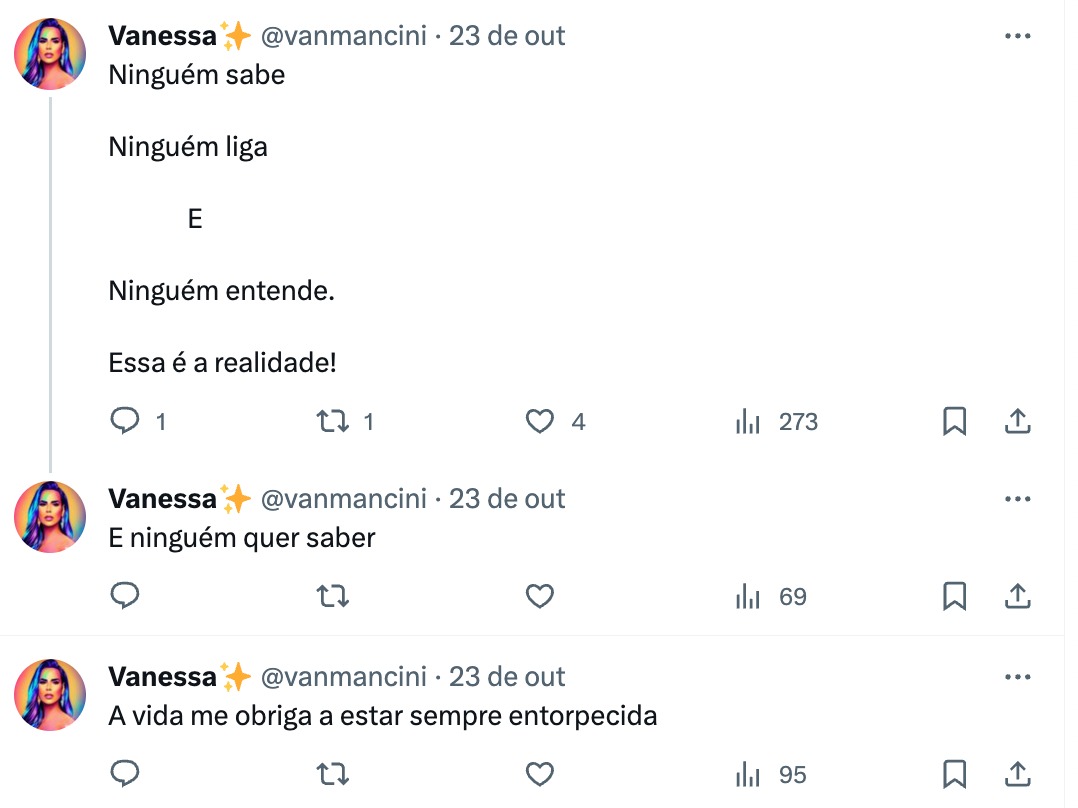Like 'E ninguém quer saber' tweet
The width and height of the screenshot is (1078, 808).
pos(540,597)
